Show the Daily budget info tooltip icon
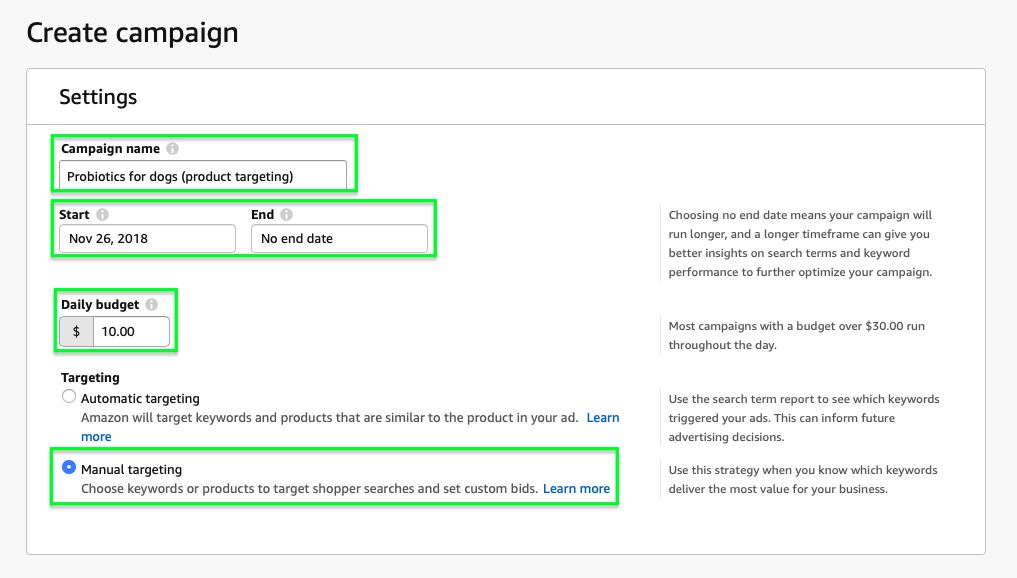The height and width of the screenshot is (578, 1017). point(151,304)
